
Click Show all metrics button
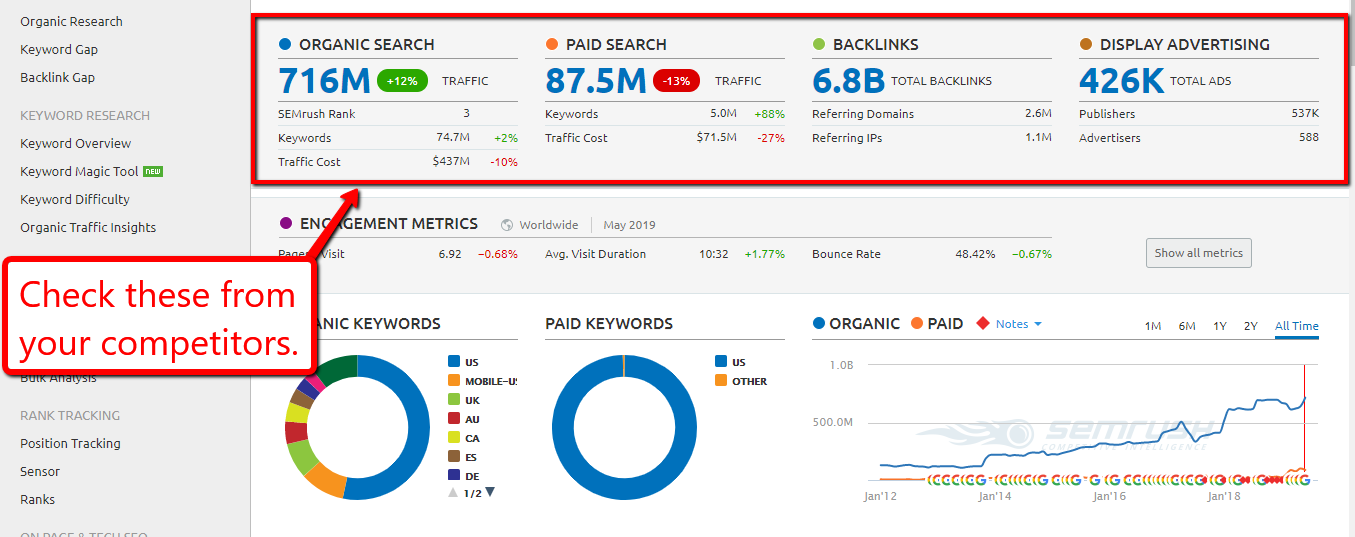1198,253
